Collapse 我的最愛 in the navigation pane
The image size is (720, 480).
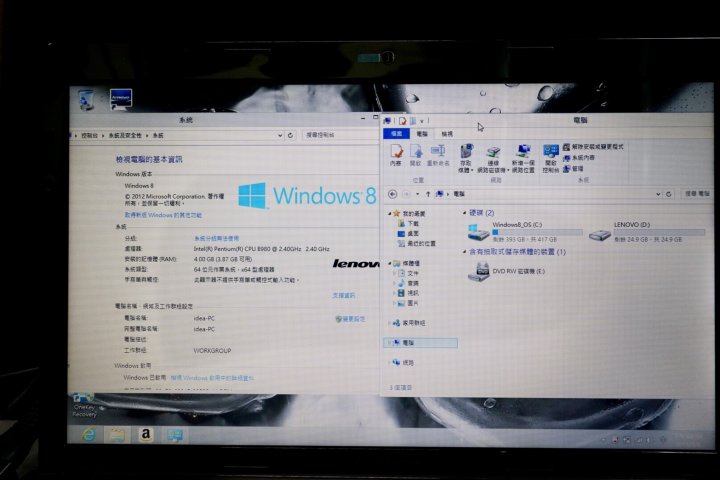(390, 214)
